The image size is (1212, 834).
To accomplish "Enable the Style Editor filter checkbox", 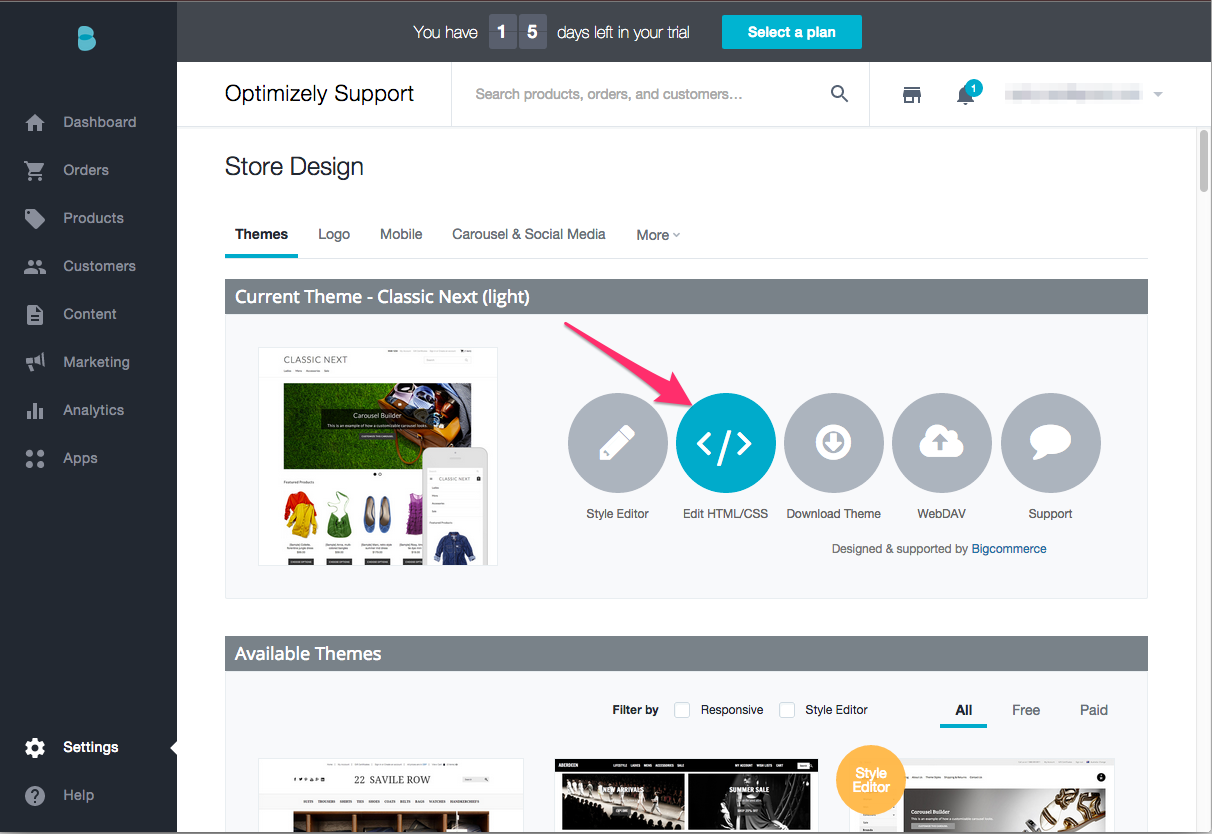I will tap(787, 710).
